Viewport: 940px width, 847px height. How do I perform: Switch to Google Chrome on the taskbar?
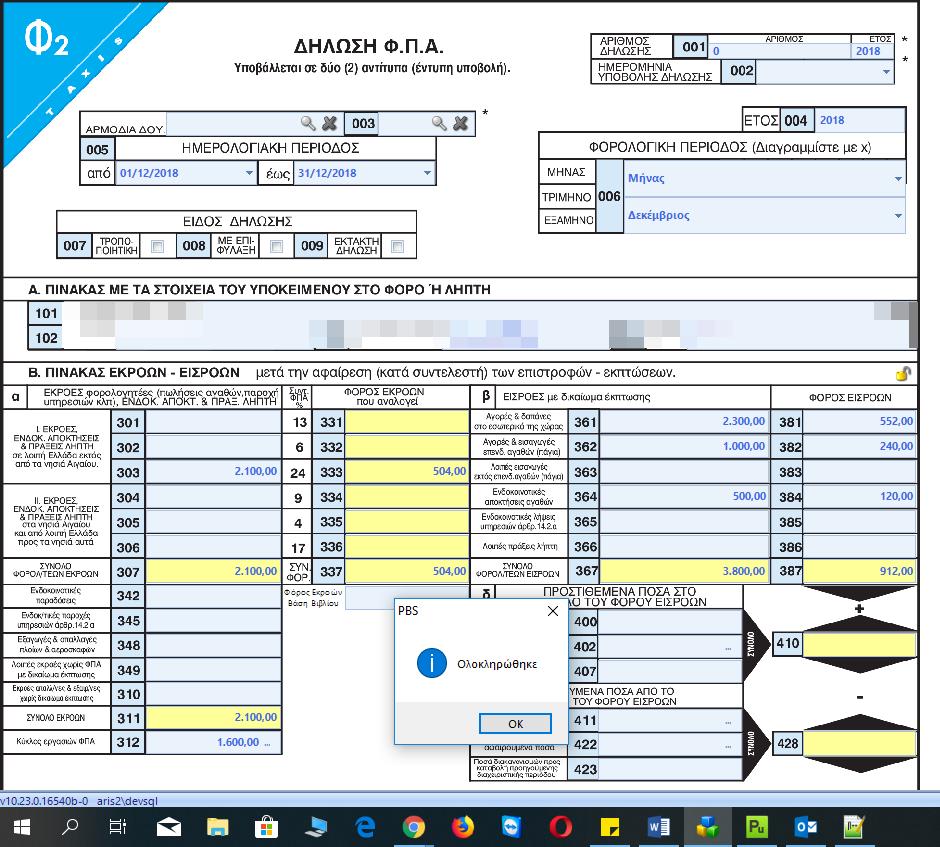tap(414, 828)
